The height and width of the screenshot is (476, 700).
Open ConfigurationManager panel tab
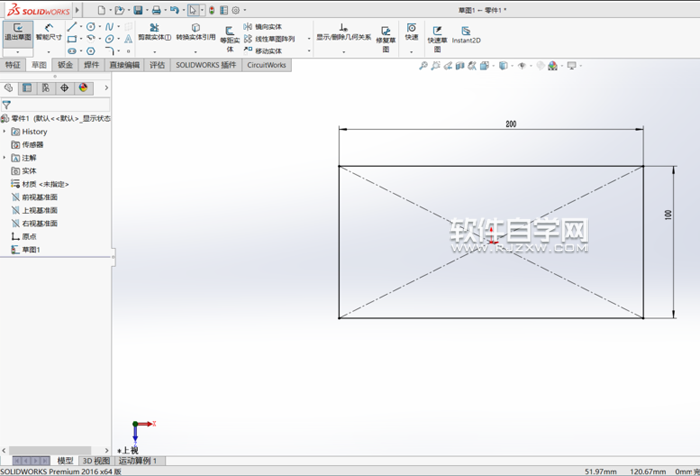pos(46,88)
